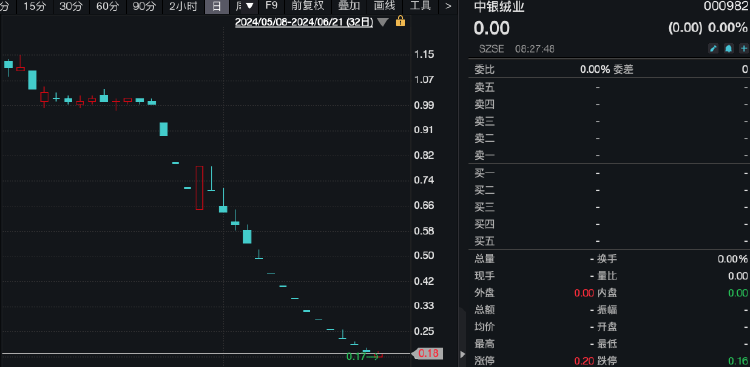Toggle 前复权 price adjustment mode
750x367 pixels.
(x=308, y=6)
